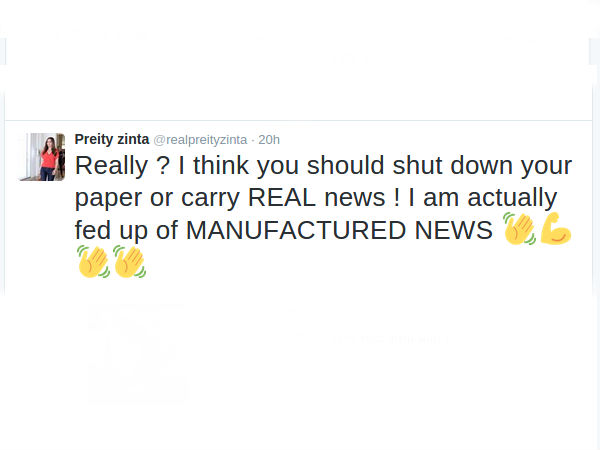Screen dimensions: 600x450
Task: Click the second waving hand emoji on the last line
Action: pyautogui.click(x=130, y=262)
